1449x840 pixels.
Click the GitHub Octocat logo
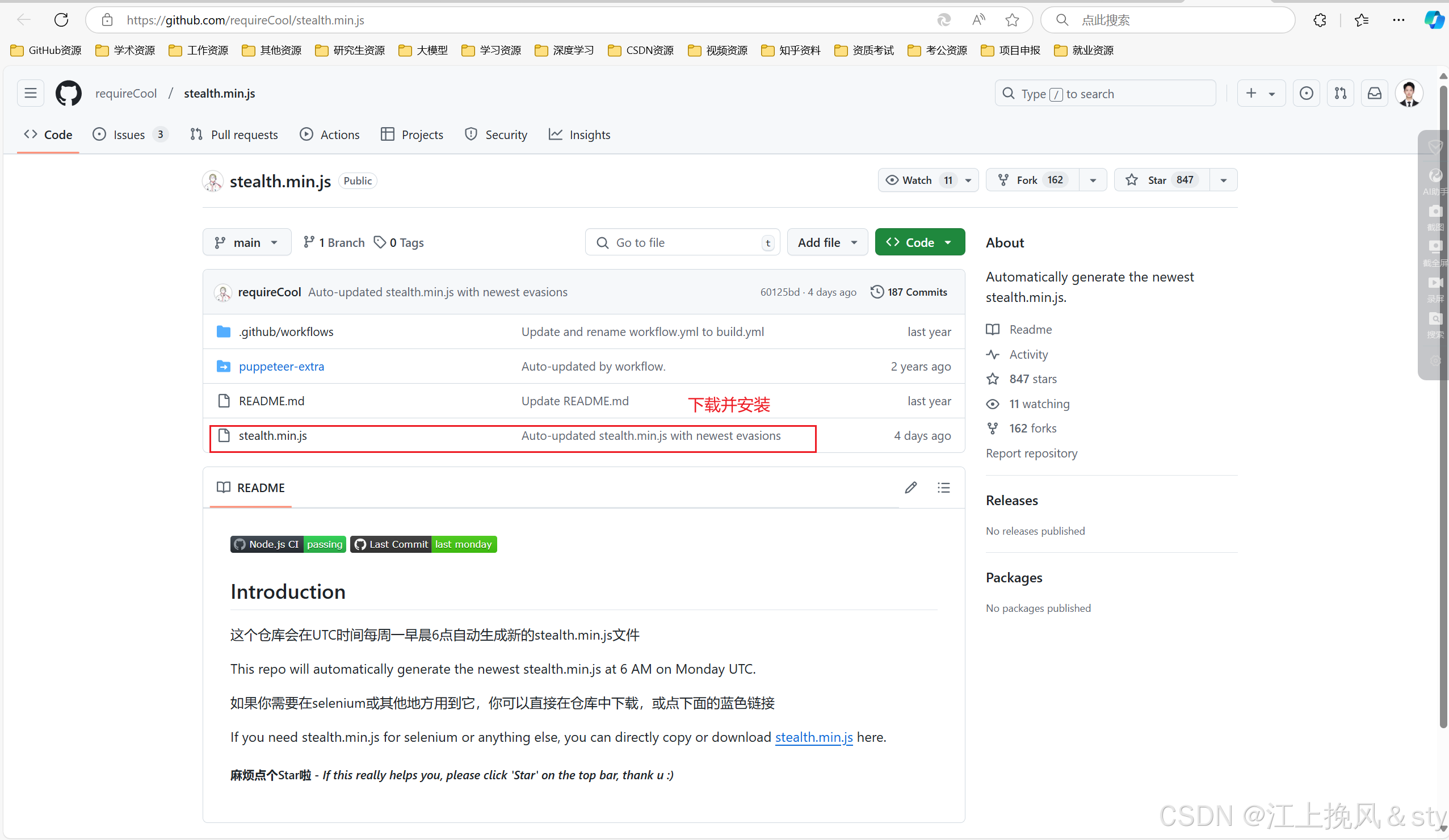pyautogui.click(x=69, y=93)
